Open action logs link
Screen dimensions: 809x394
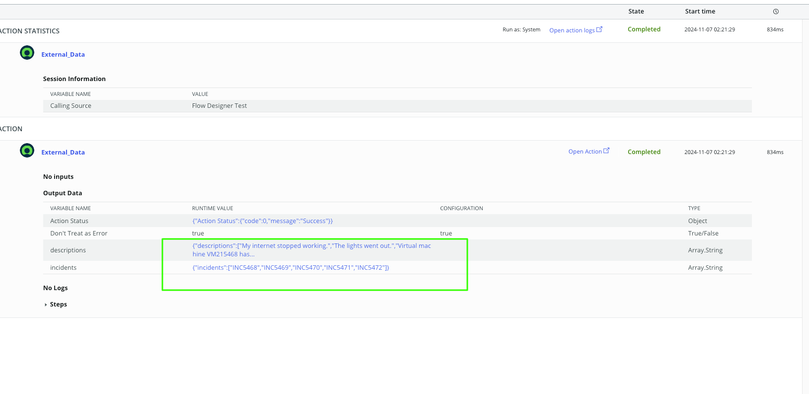pyautogui.click(x=572, y=30)
